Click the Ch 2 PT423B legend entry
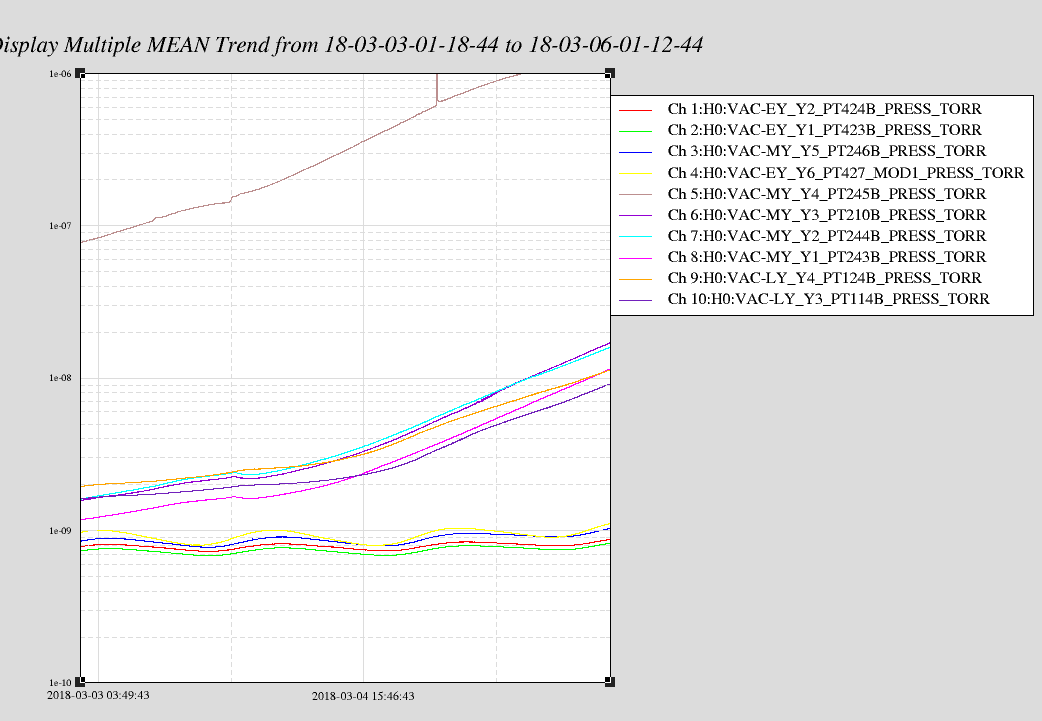Viewport: 1042px width, 721px height. tap(800, 130)
